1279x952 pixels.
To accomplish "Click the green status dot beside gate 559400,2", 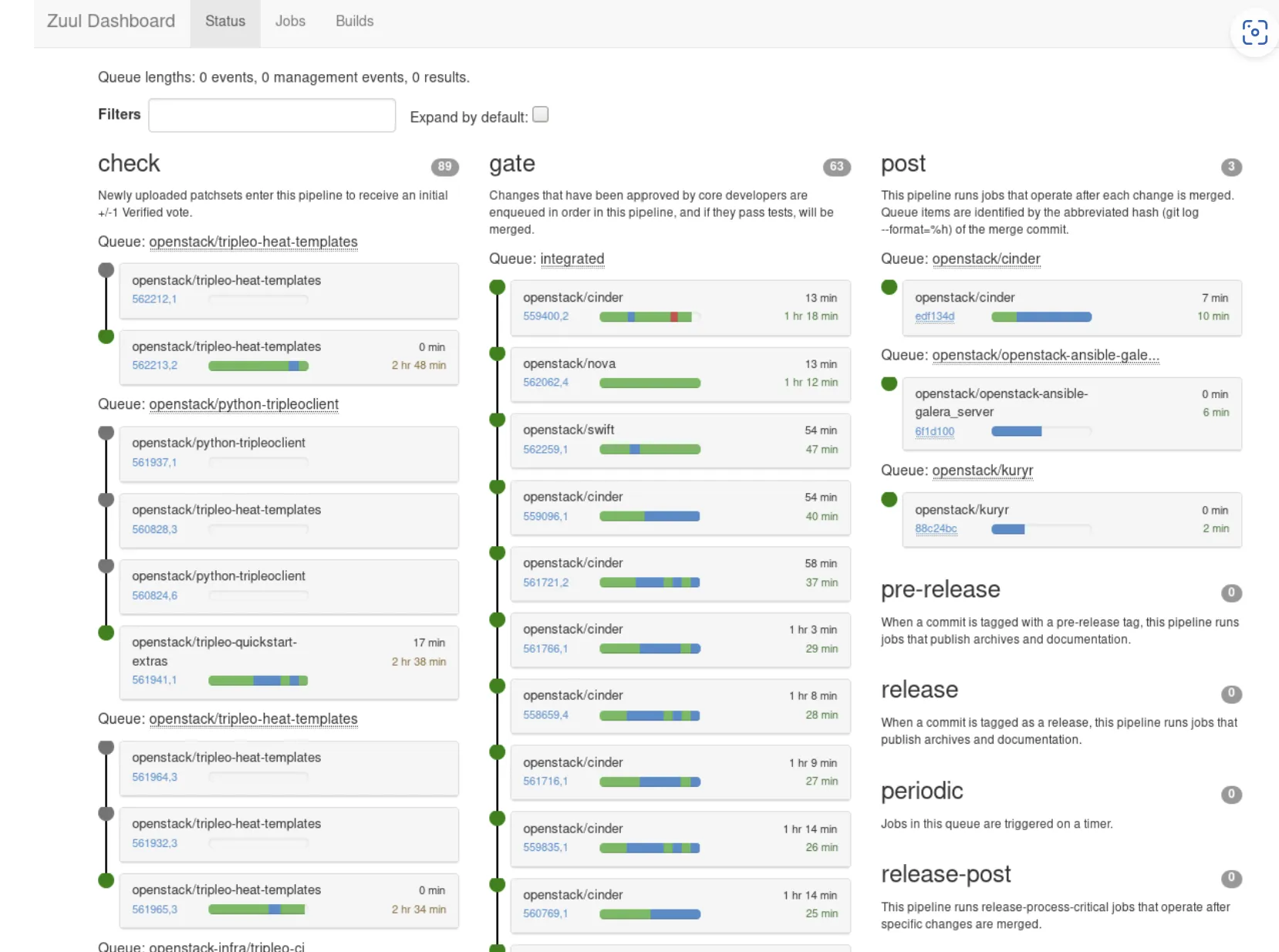I will pos(498,287).
